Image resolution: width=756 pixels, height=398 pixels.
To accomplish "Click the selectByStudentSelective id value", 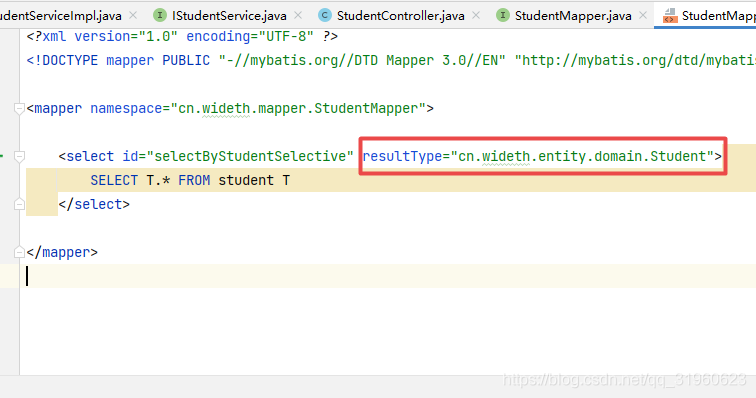I will point(250,156).
